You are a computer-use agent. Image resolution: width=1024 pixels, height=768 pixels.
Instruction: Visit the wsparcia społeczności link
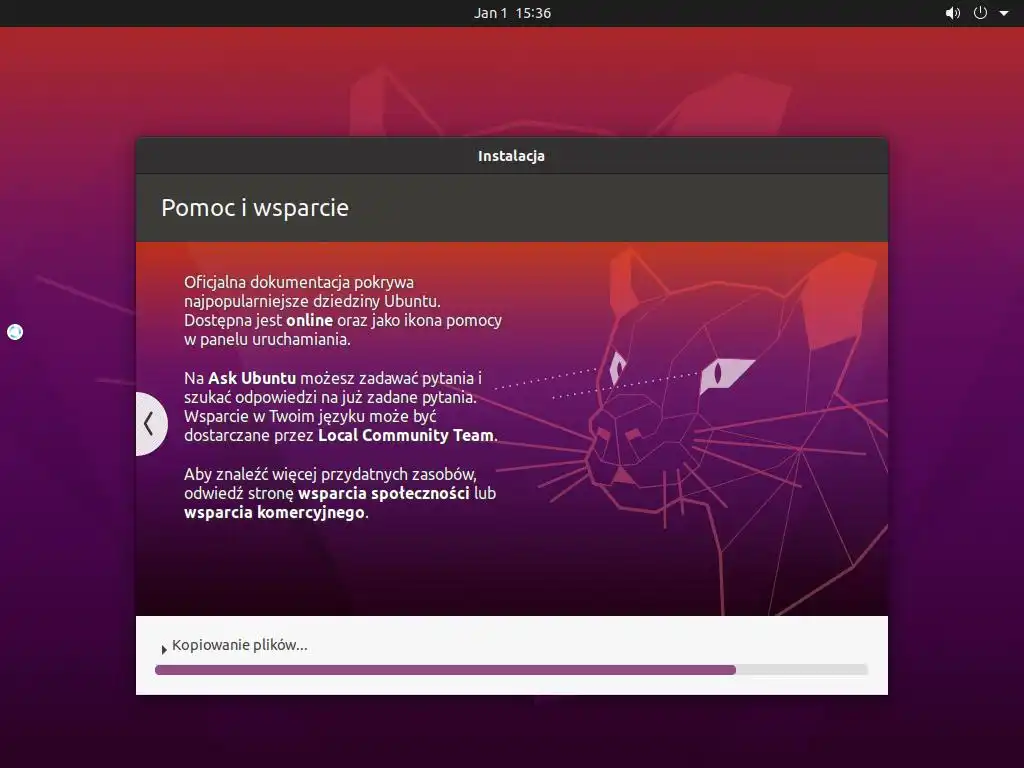coord(383,494)
